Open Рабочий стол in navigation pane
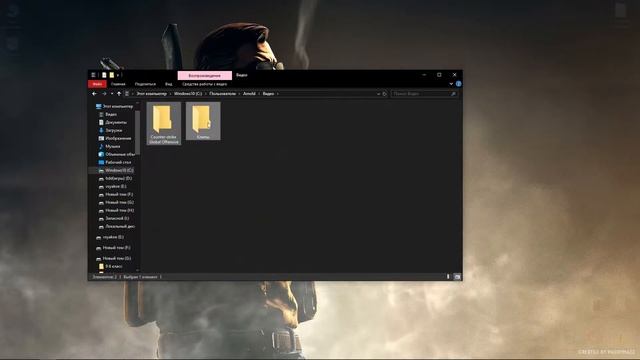This screenshot has width=640, height=360. 115,162
